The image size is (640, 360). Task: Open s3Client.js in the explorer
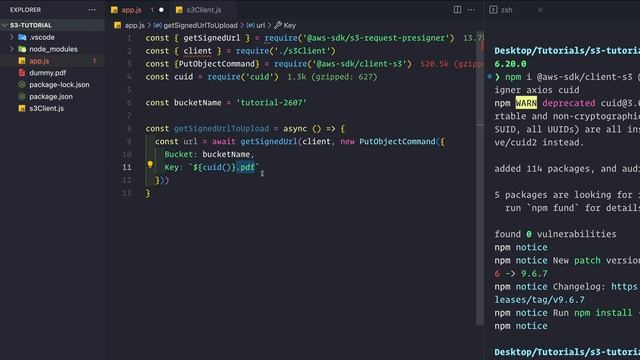click(x=47, y=108)
